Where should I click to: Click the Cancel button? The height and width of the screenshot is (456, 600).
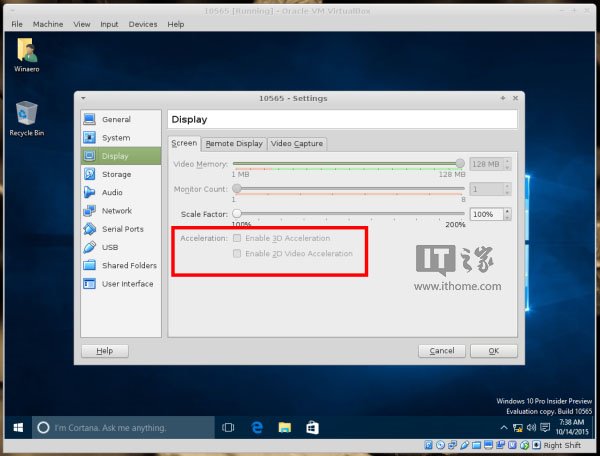click(x=442, y=351)
